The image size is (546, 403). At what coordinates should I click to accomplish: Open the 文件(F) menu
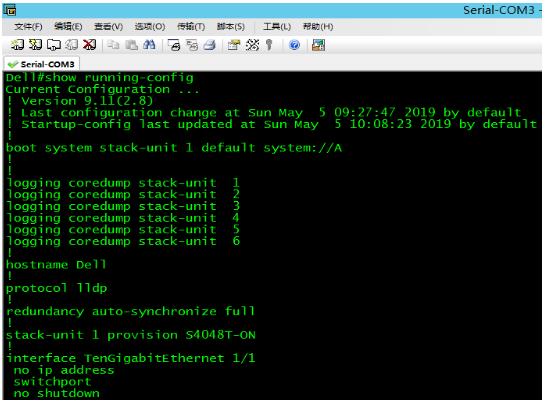(28, 26)
